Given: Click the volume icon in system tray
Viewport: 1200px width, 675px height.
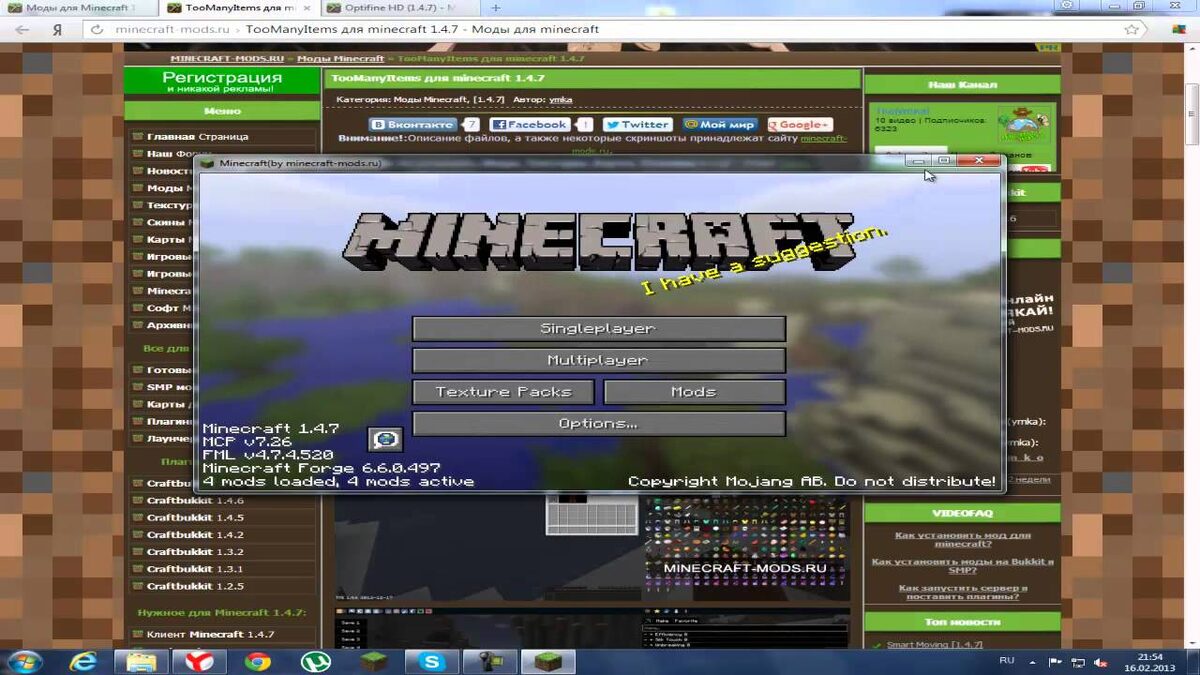Looking at the screenshot, I should (1102, 661).
